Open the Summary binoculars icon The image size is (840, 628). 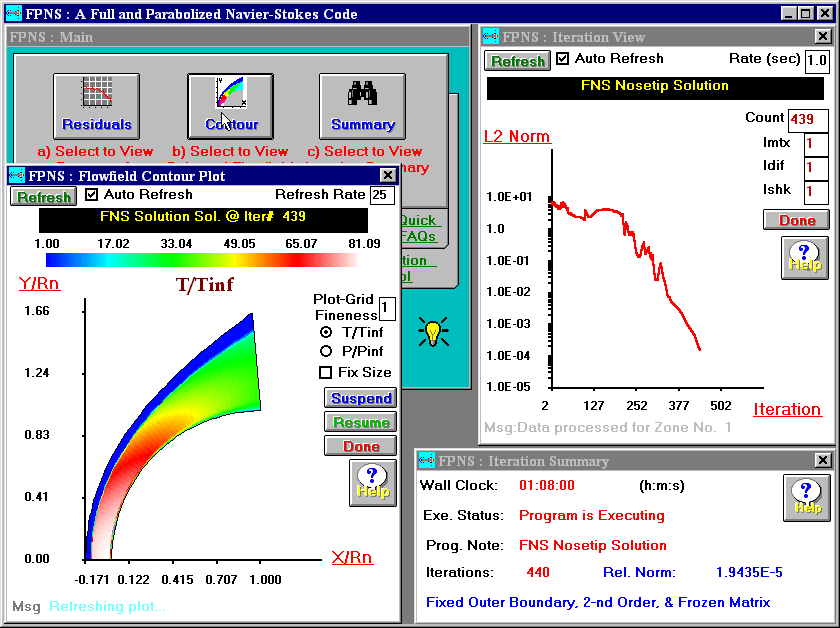click(x=362, y=106)
